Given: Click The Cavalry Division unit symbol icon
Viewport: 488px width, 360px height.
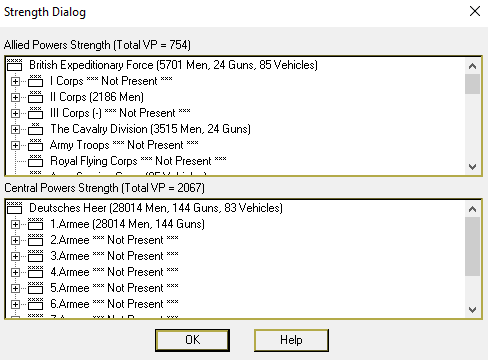Looking at the screenshot, I should point(35,129).
